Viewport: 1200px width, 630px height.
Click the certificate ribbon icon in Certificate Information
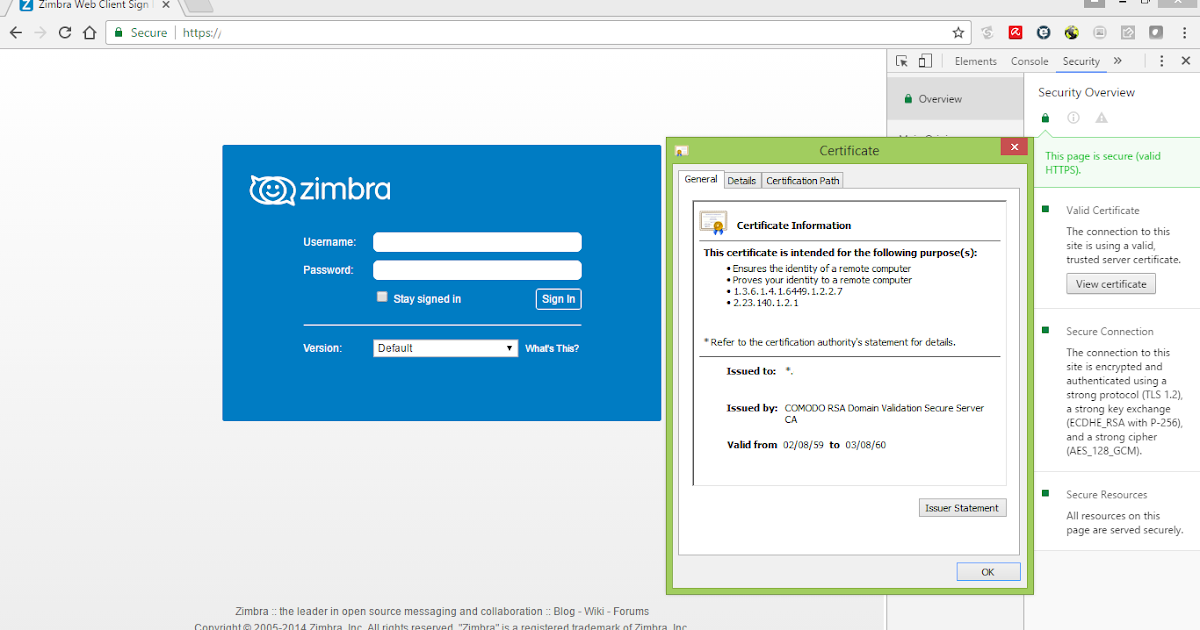point(713,222)
